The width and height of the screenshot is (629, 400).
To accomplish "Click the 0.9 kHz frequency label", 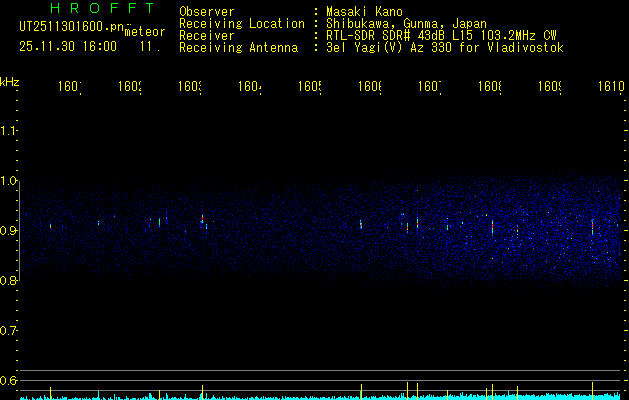I will [x=9, y=231].
